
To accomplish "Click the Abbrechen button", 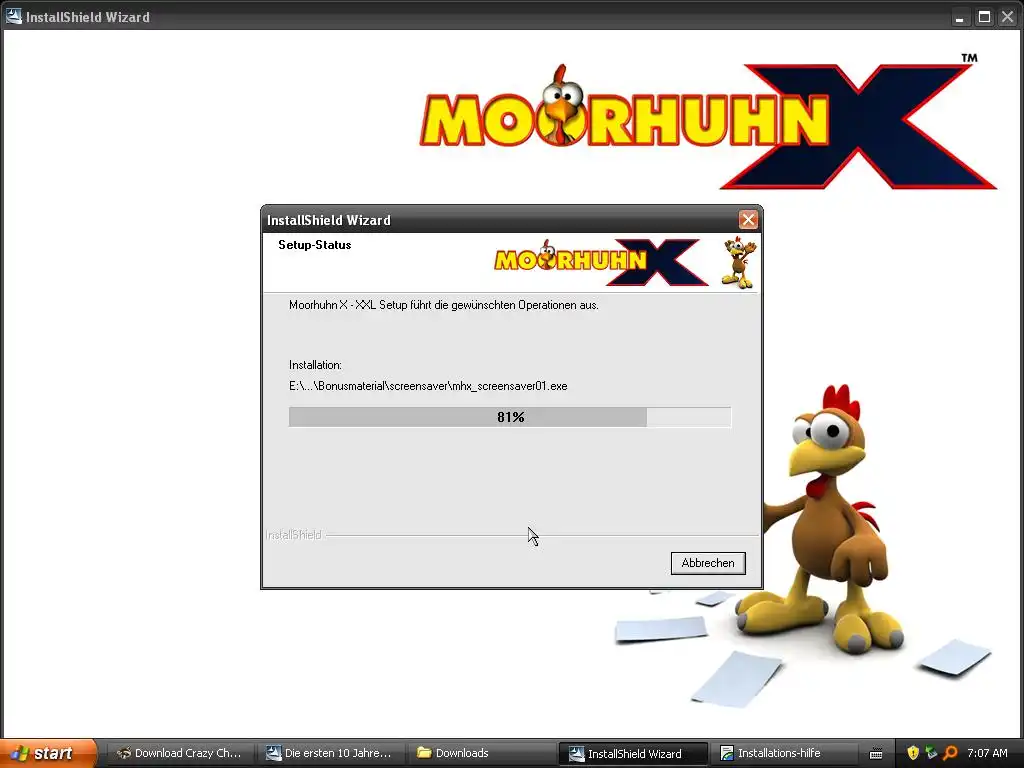I will (x=708, y=563).
